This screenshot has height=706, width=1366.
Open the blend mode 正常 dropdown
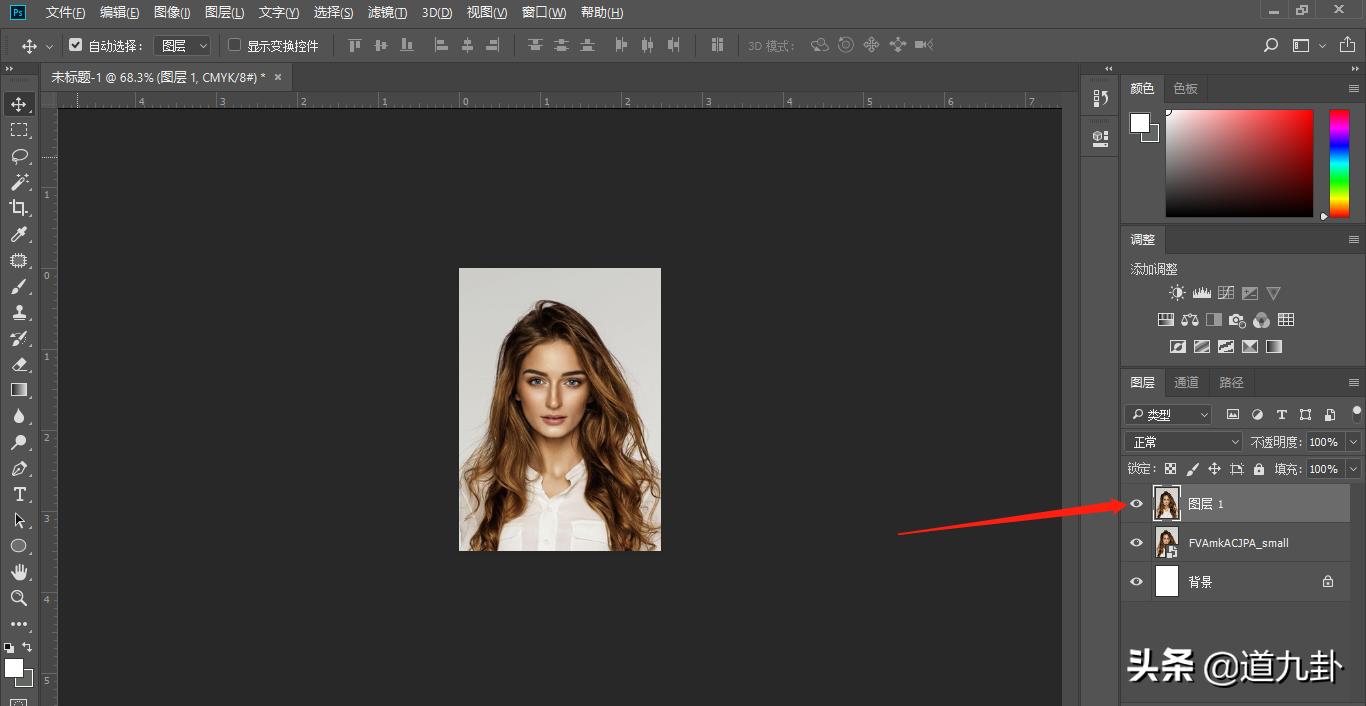click(1183, 442)
